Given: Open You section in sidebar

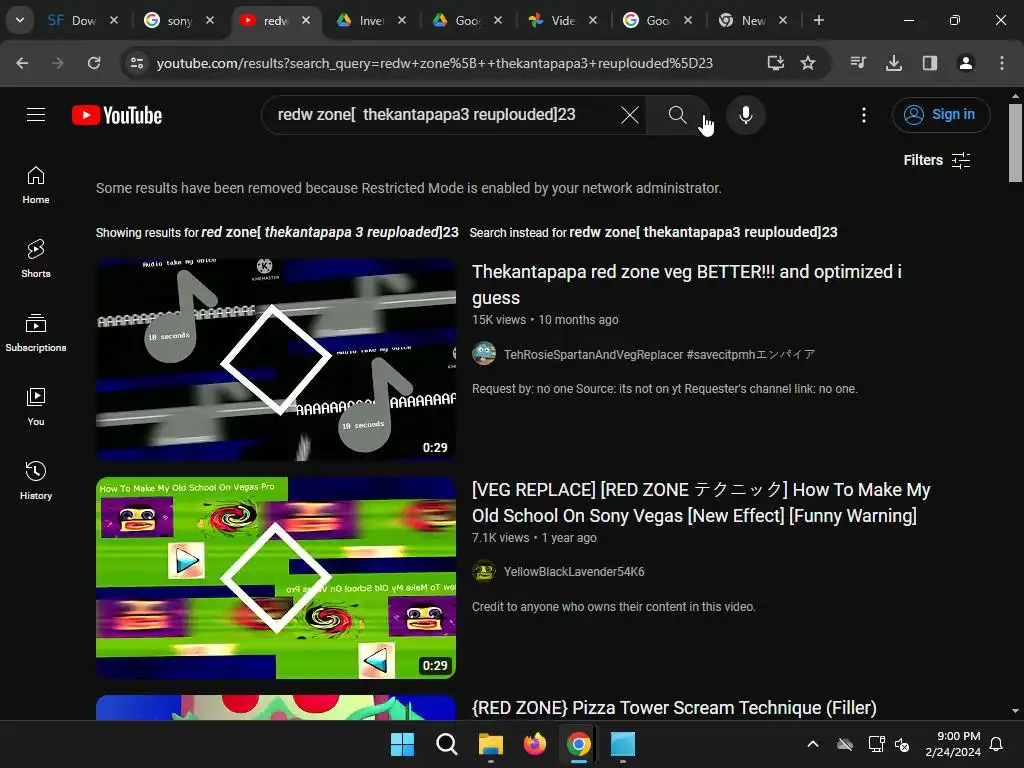Looking at the screenshot, I should click(36, 407).
